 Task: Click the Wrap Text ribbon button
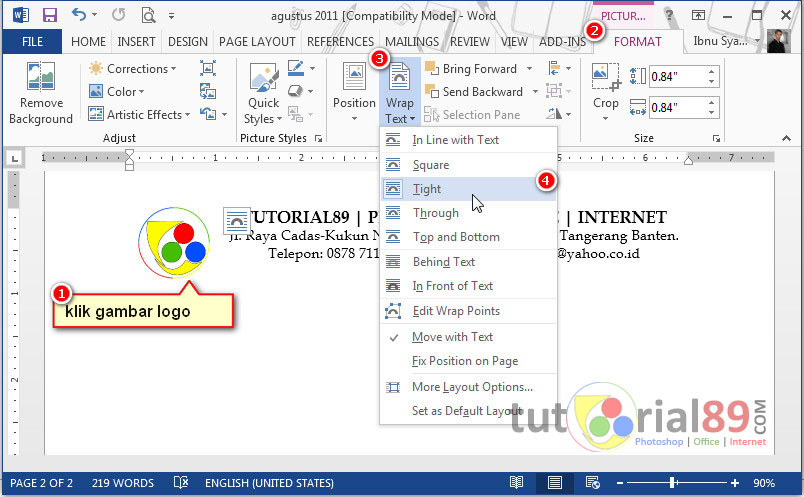399,93
